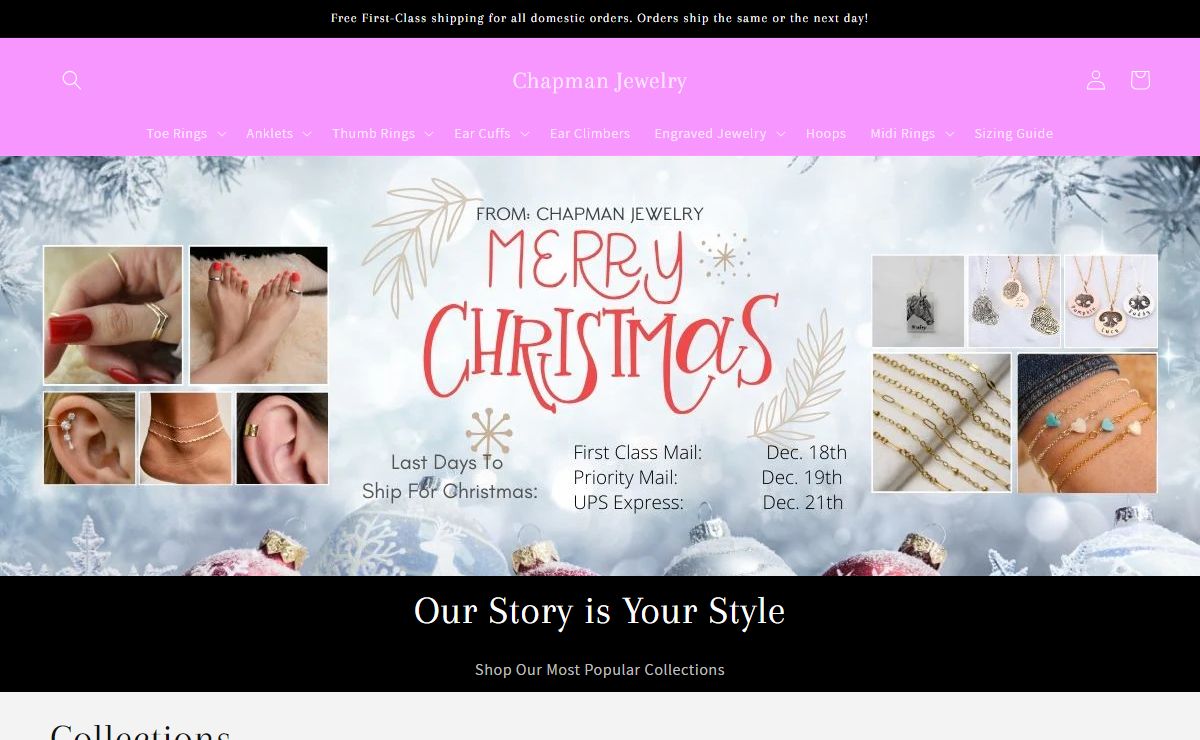Viewport: 1200px width, 740px height.
Task: Open the shopping cart icon
Action: [x=1140, y=80]
